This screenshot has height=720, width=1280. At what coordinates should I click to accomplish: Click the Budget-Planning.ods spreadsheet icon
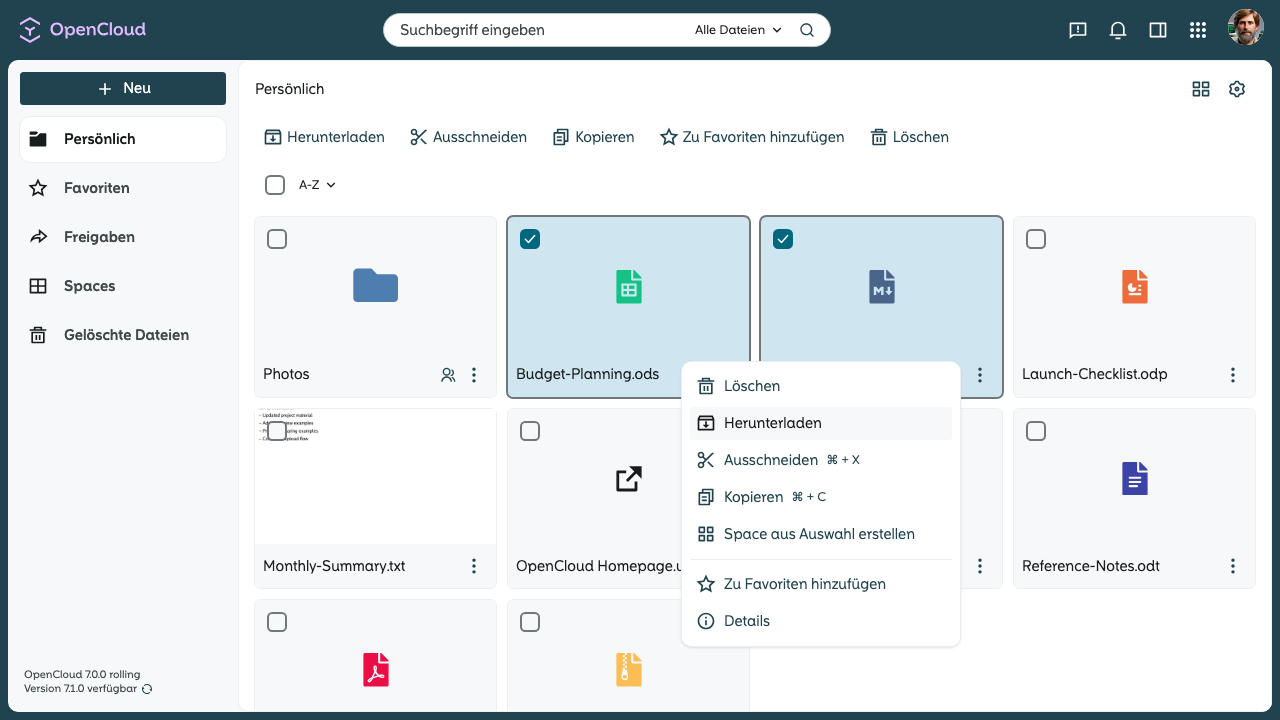coord(628,287)
